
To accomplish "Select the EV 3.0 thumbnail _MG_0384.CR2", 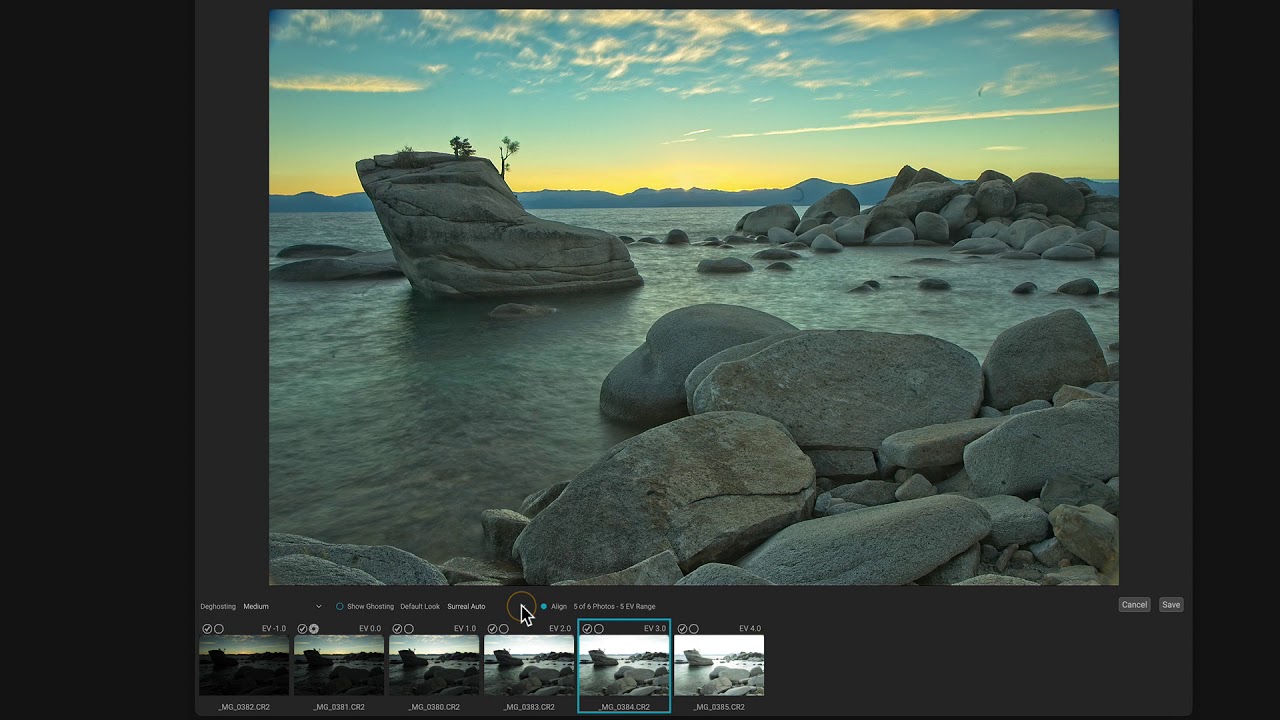I will 624,665.
